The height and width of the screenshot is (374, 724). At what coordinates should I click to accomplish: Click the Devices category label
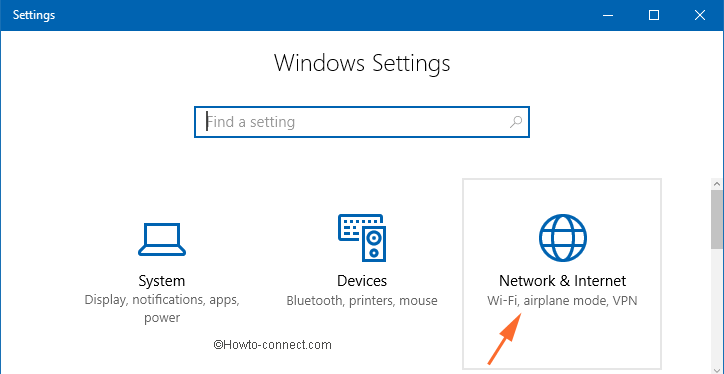(x=362, y=281)
